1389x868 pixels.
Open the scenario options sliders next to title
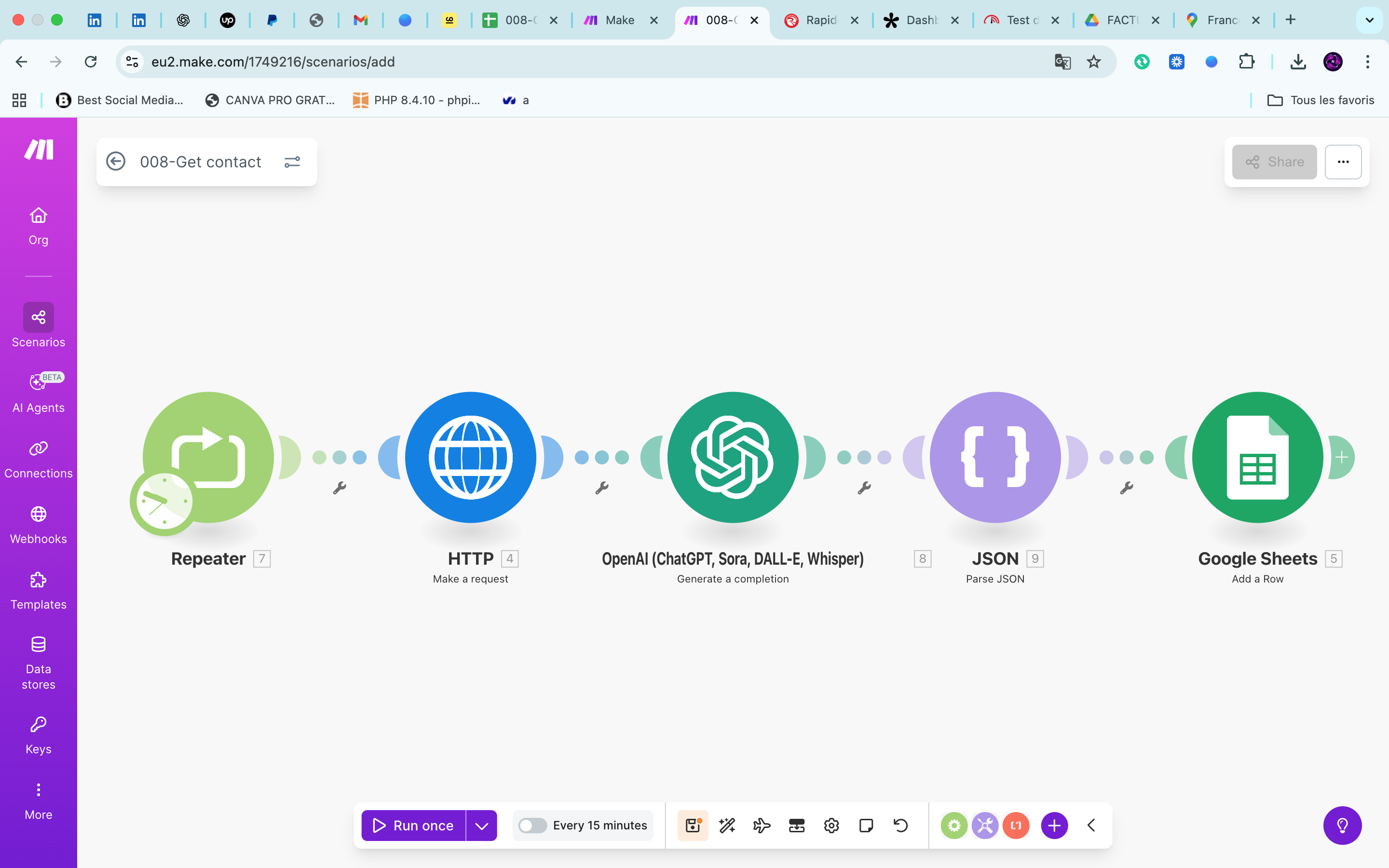[292, 162]
